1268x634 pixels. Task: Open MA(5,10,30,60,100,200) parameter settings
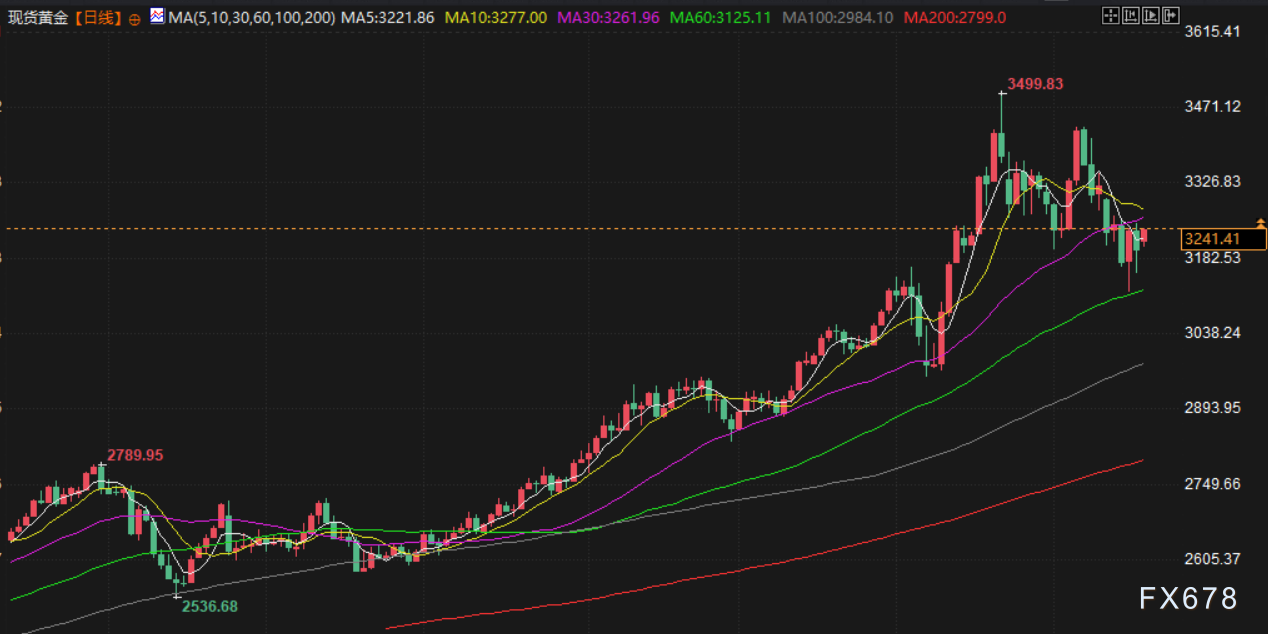(x=252, y=18)
